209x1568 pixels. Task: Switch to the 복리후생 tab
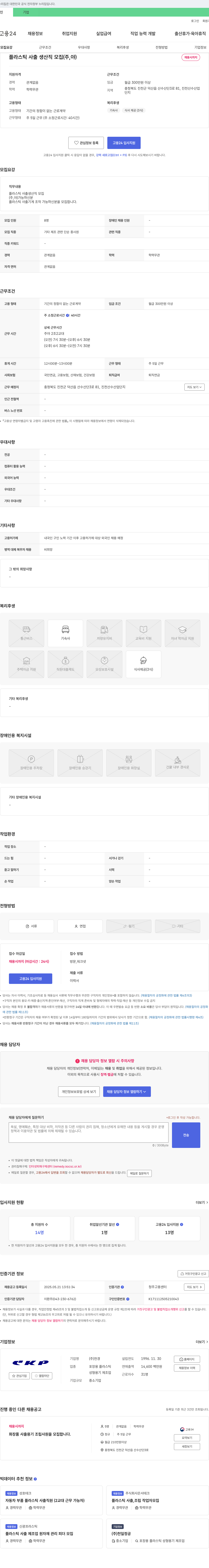click(123, 48)
